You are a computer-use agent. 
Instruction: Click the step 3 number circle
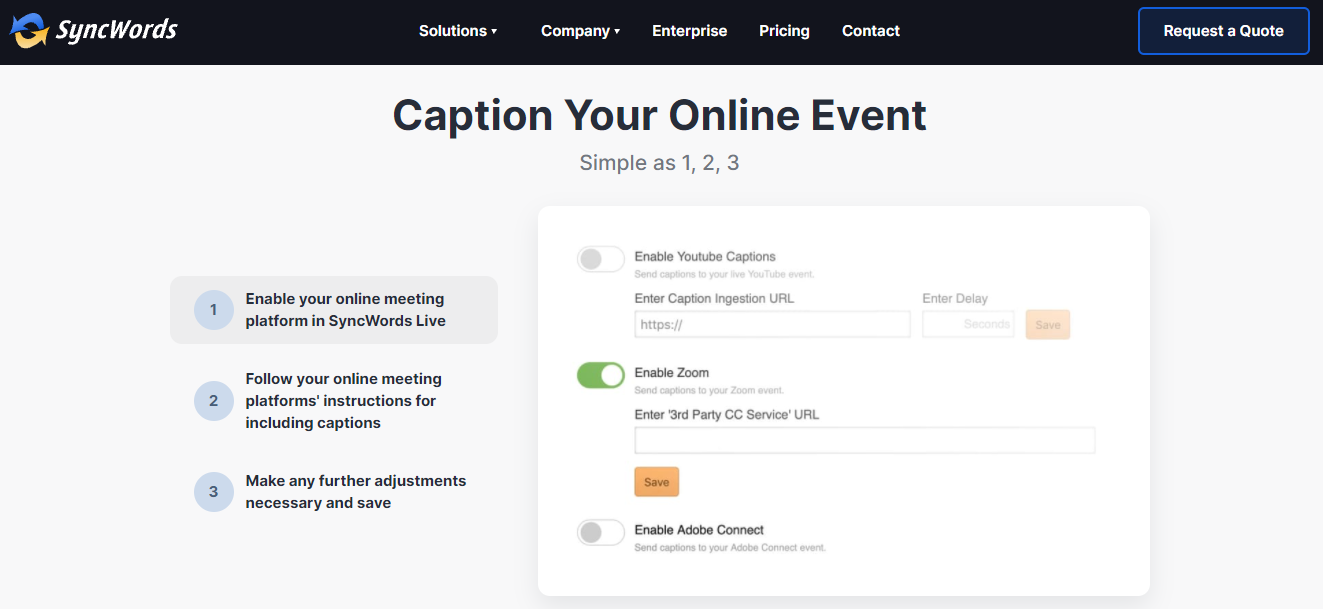tap(213, 492)
